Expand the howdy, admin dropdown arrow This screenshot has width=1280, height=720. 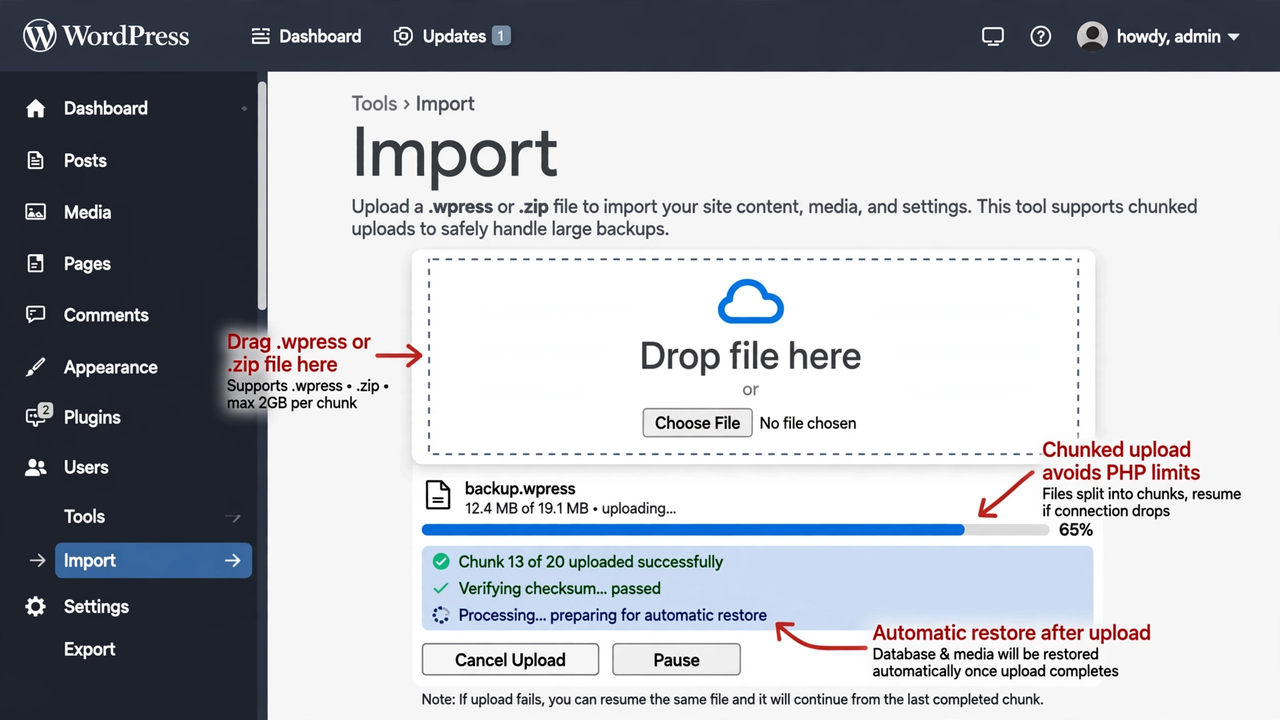click(x=1233, y=37)
